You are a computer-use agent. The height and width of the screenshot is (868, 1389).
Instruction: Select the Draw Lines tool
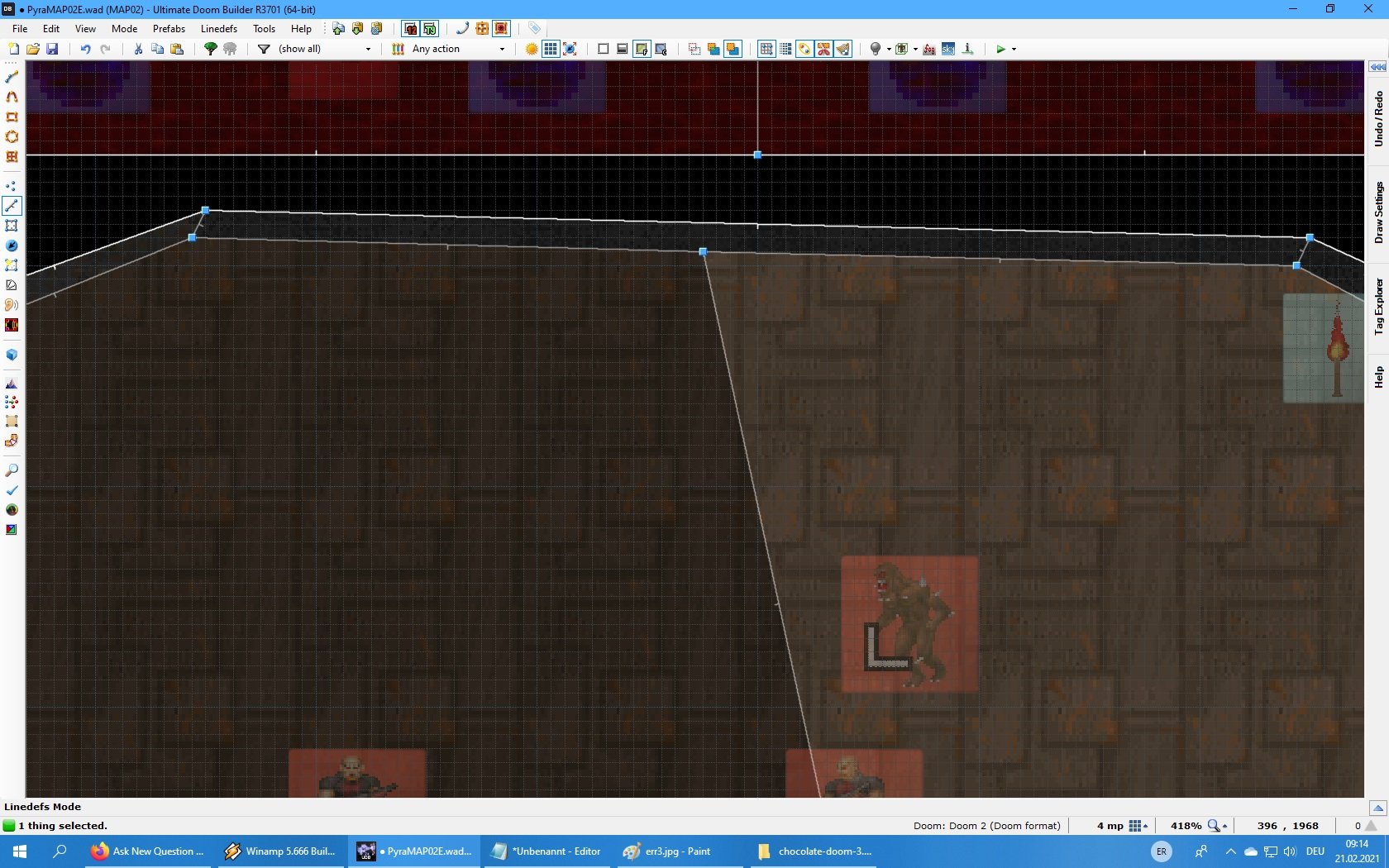coord(12,77)
